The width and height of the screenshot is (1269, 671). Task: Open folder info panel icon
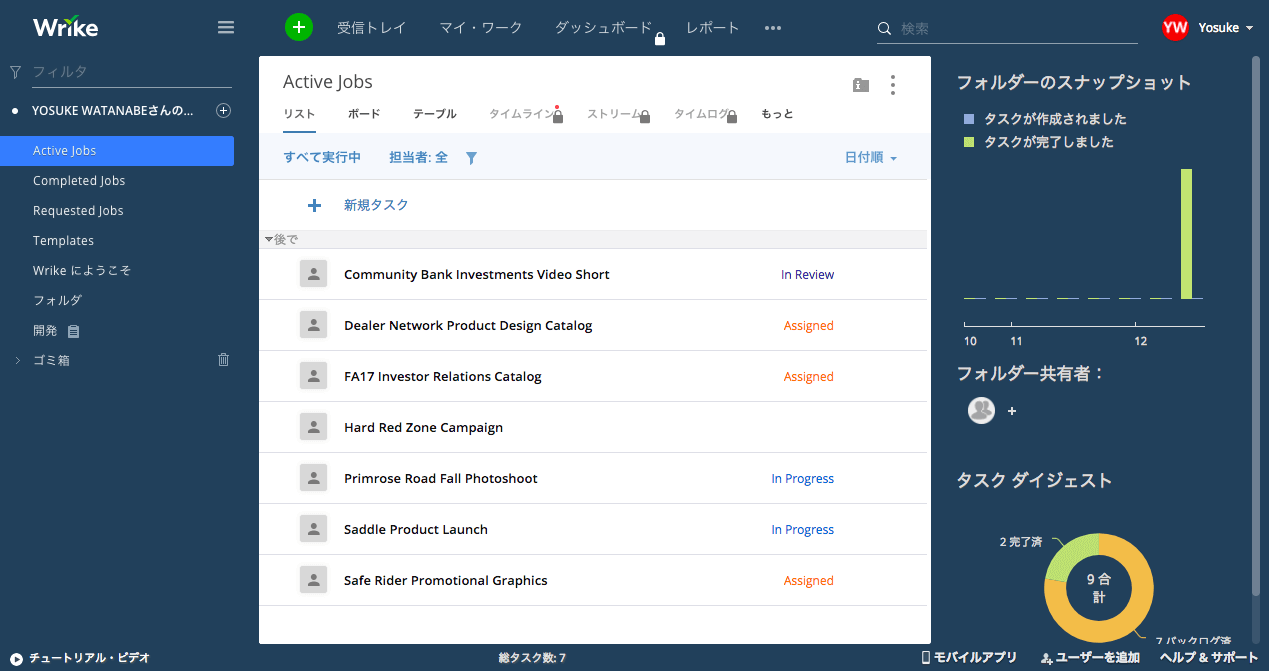[860, 86]
